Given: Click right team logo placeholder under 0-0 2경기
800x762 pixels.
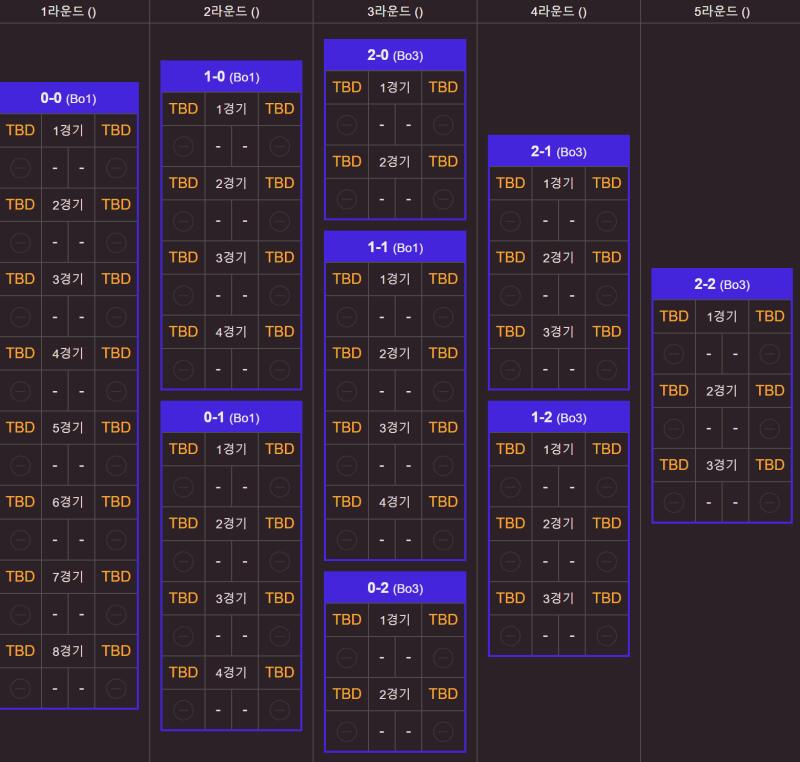Looking at the screenshot, I should tap(116, 243).
